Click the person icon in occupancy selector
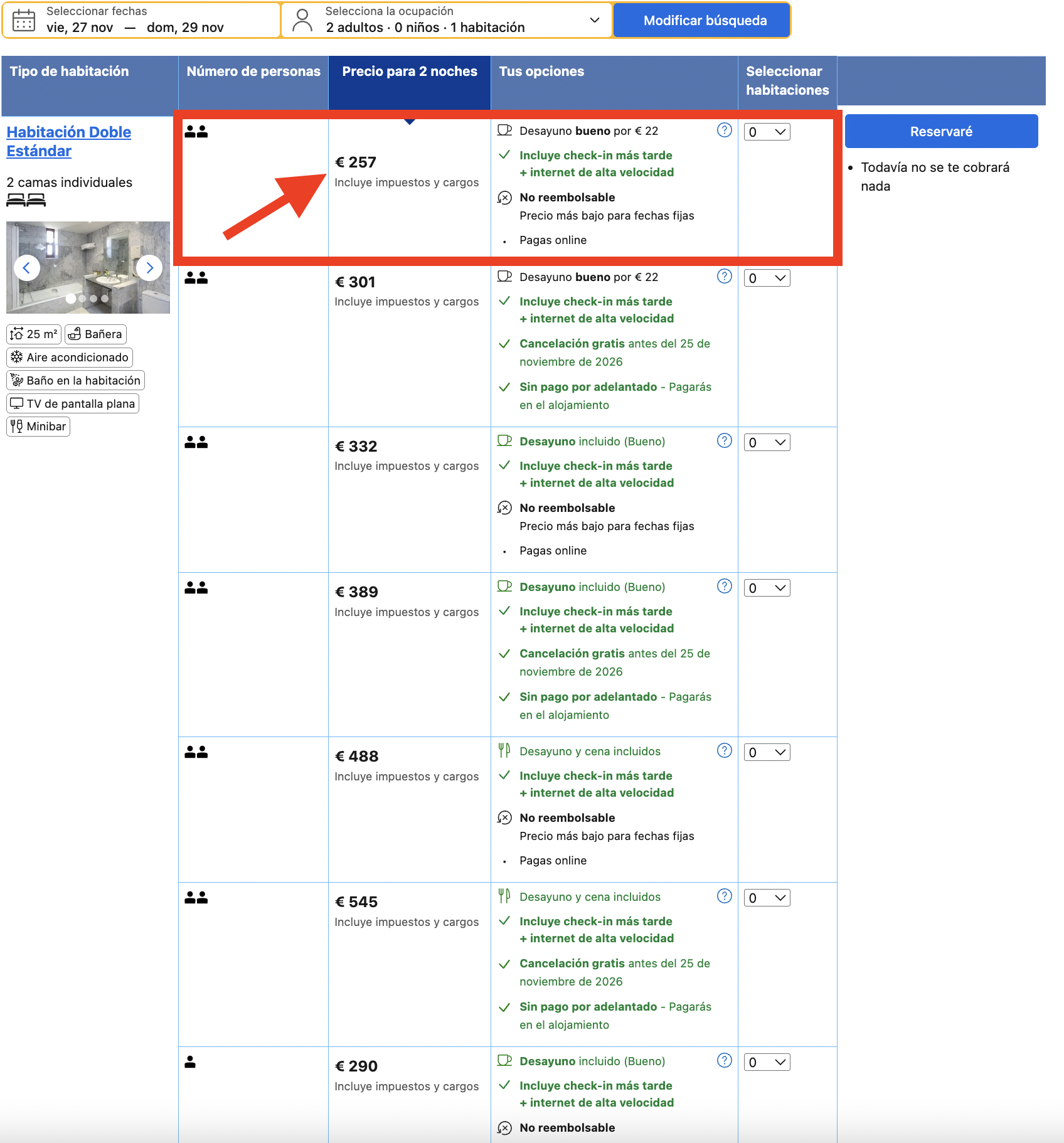Image resolution: width=1064 pixels, height=1143 pixels. 302,20
